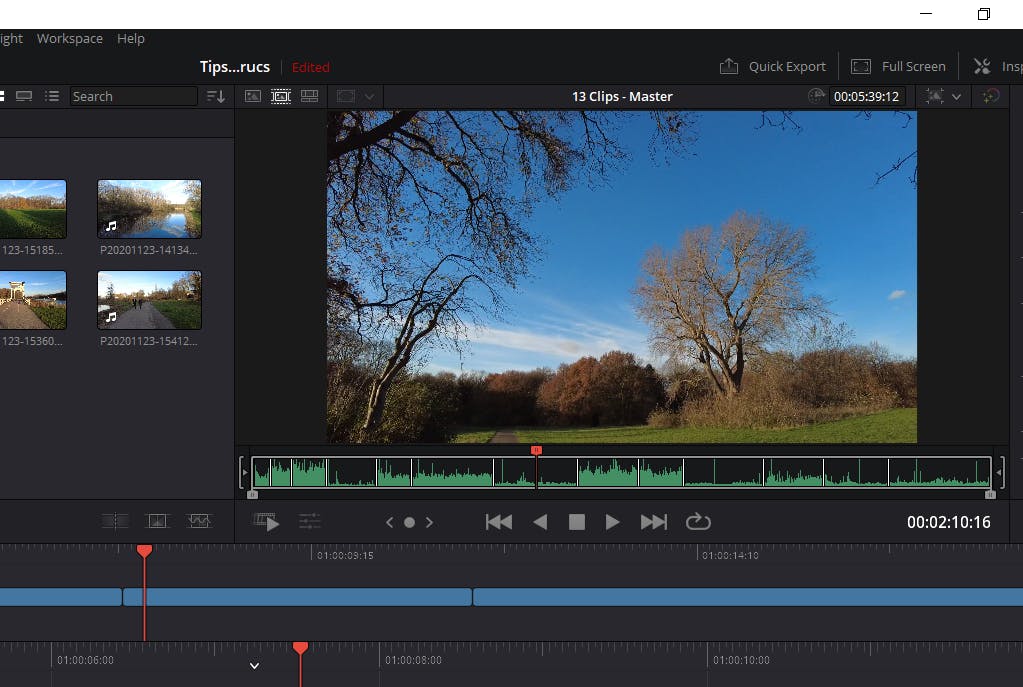Image resolution: width=1023 pixels, height=687 pixels.
Task: Click the safe area overlay icon
Action: [346, 97]
